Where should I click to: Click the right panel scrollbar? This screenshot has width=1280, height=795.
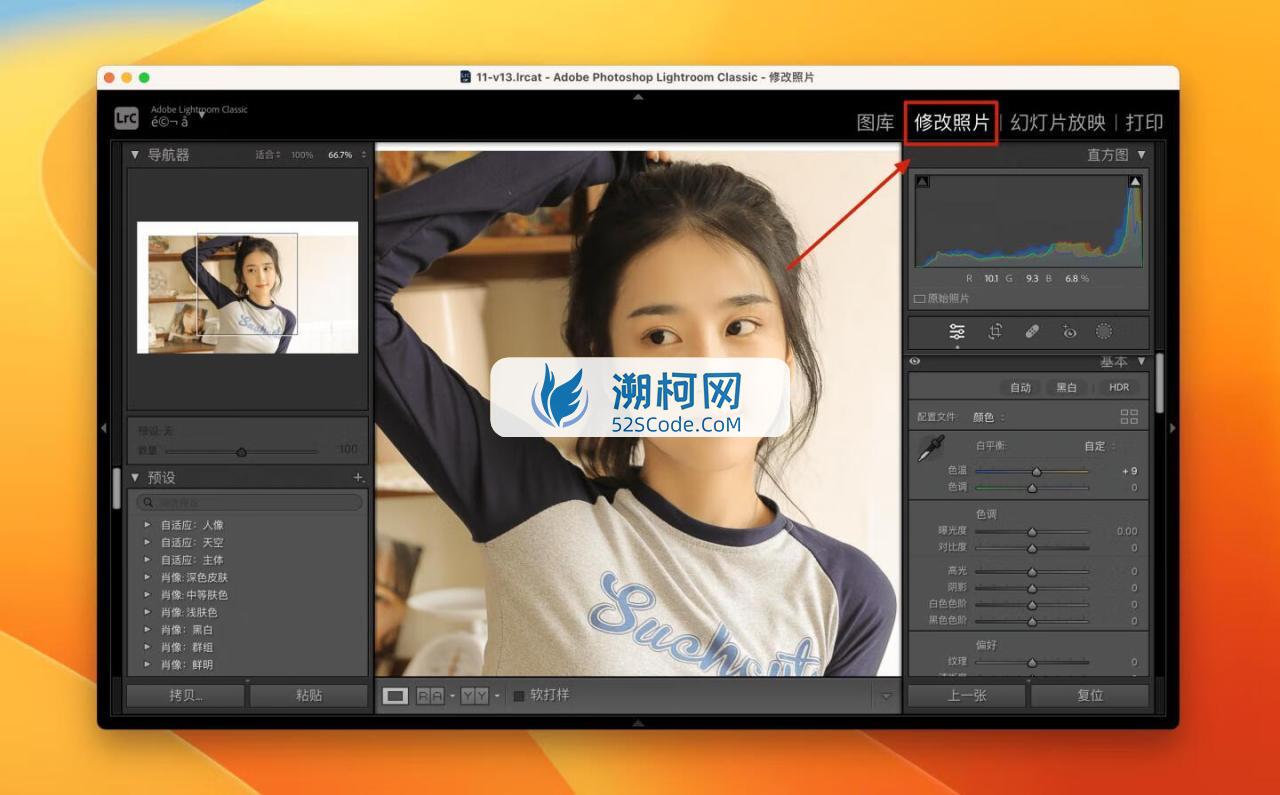click(x=1160, y=382)
